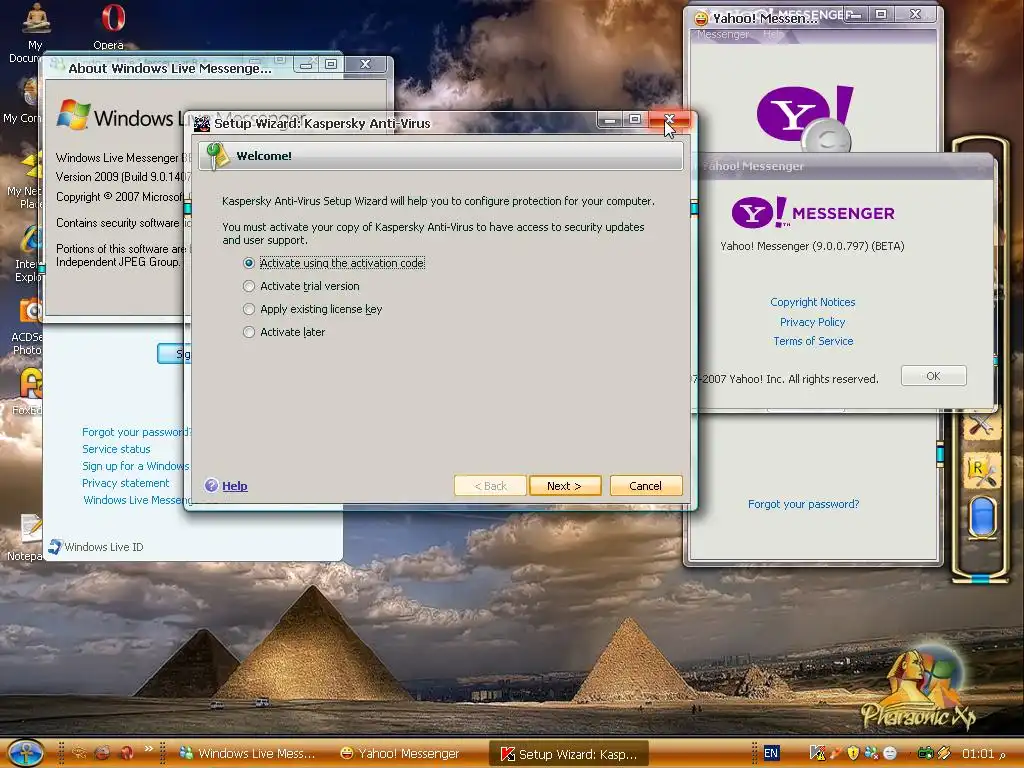
Task: Open Yahoo Privacy Policy link
Action: [812, 322]
